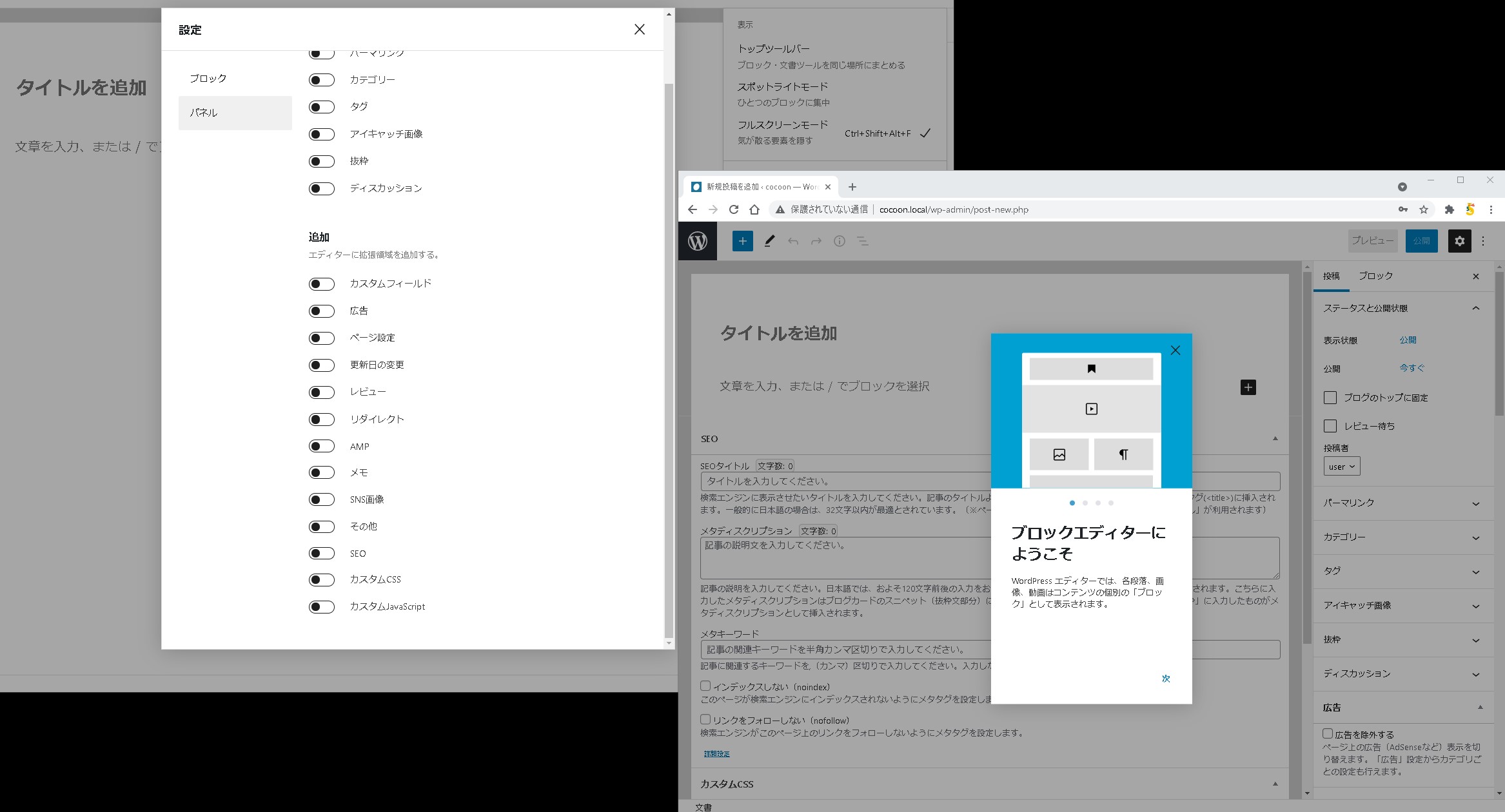Click the WordPress logo icon
This screenshot has height=812, width=1505.
[x=698, y=241]
